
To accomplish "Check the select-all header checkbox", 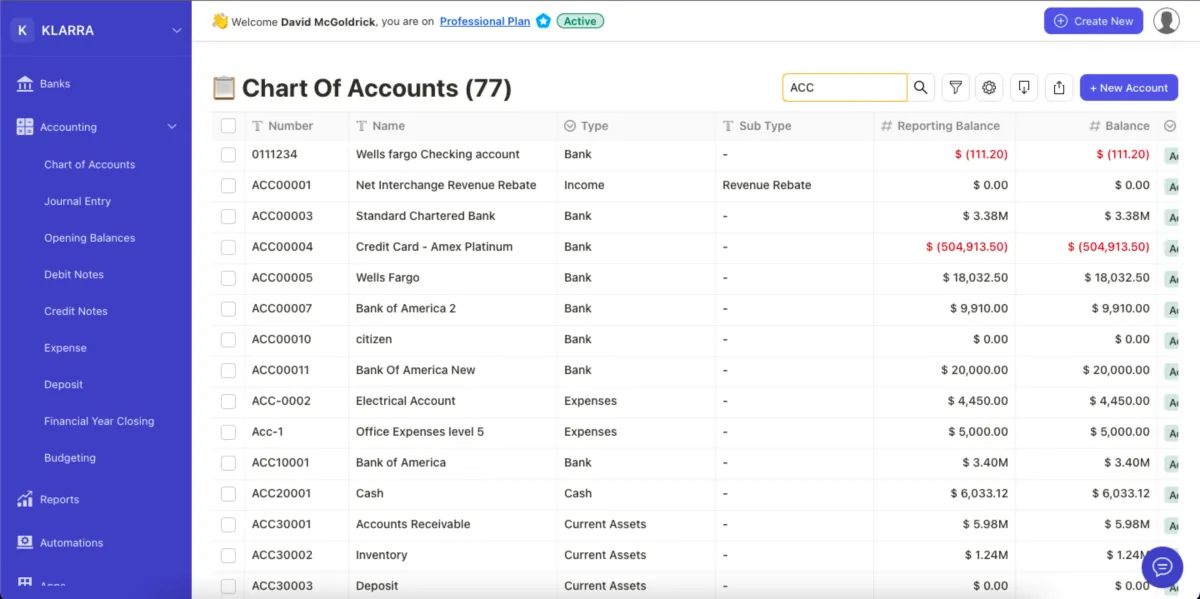I will tap(228, 126).
